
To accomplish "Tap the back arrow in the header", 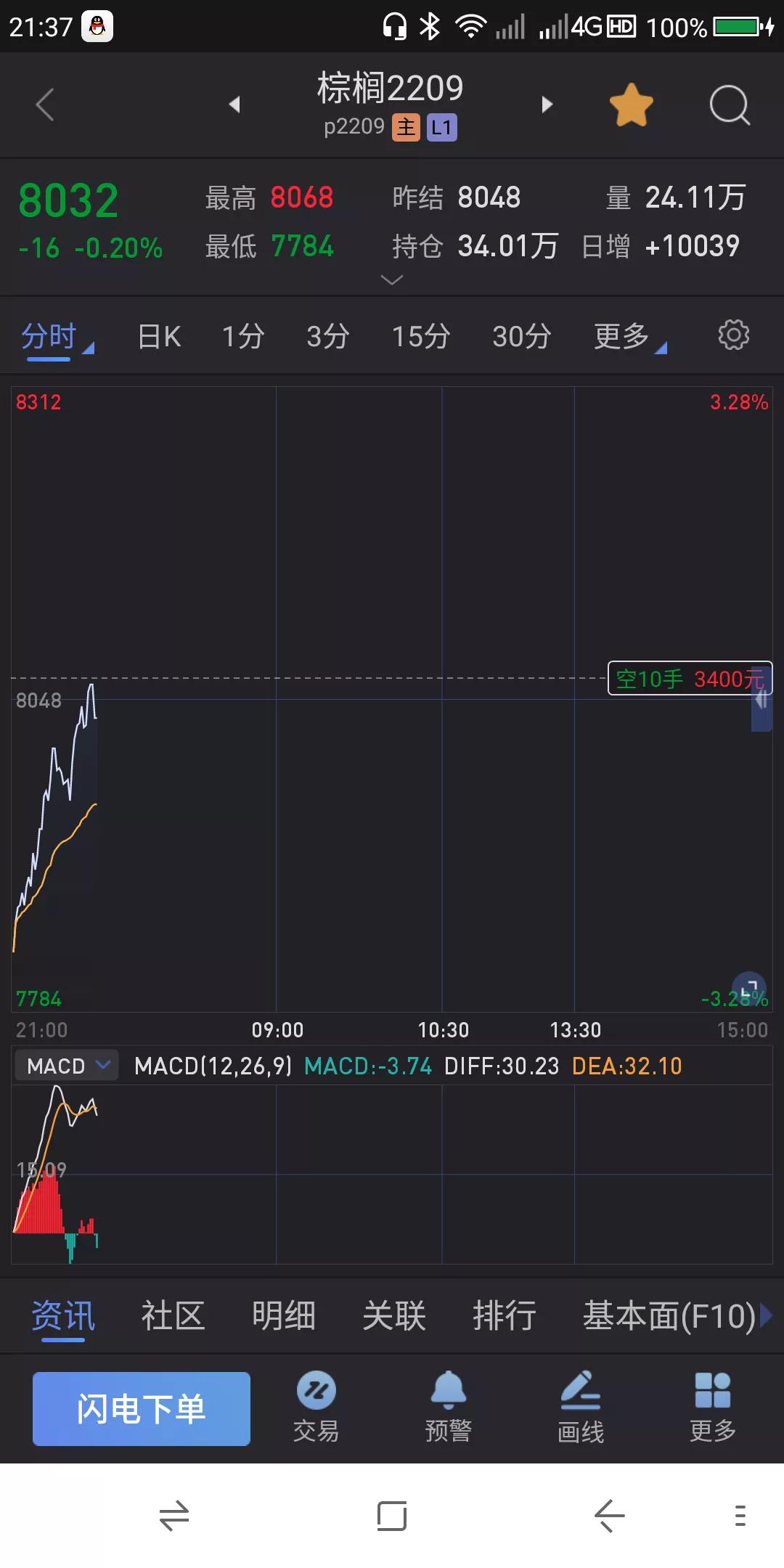I will click(x=45, y=105).
